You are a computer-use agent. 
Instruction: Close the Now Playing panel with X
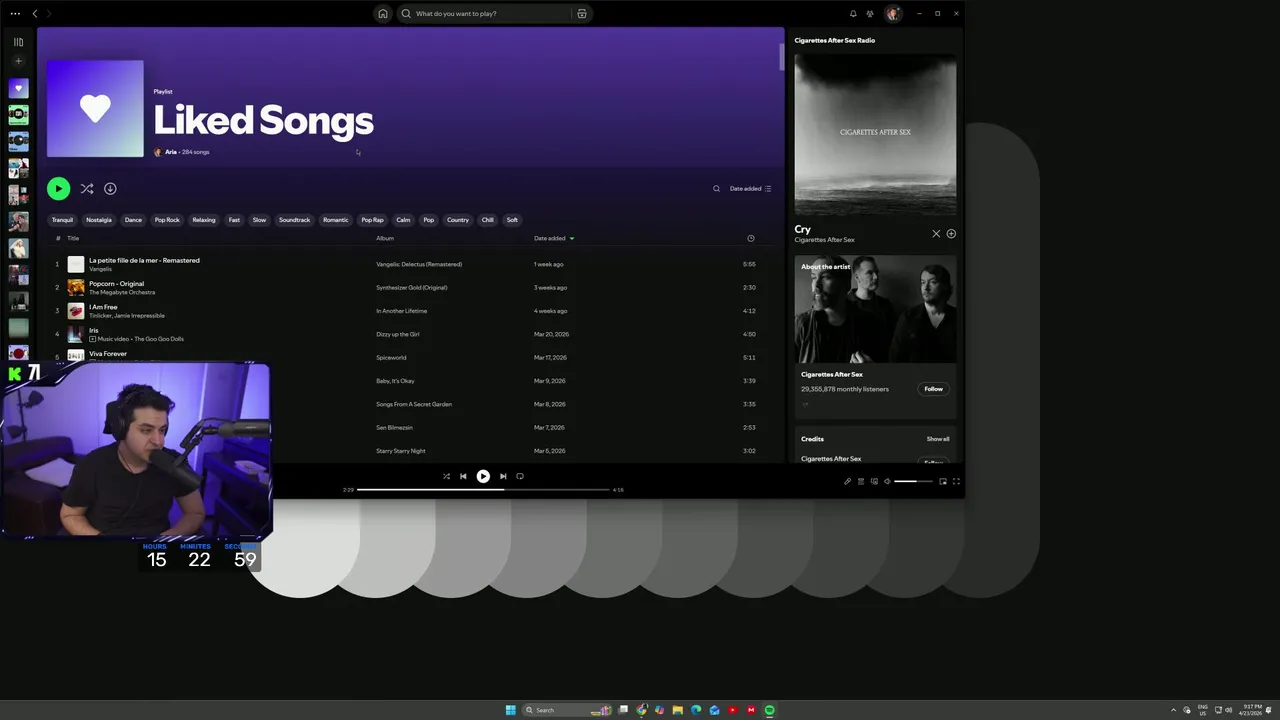point(936,234)
